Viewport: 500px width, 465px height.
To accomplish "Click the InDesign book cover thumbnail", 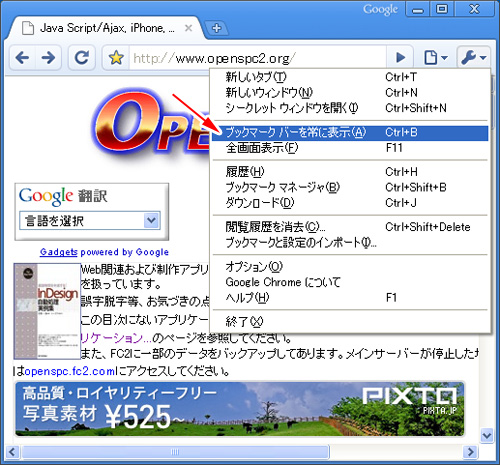I will pos(47,311).
